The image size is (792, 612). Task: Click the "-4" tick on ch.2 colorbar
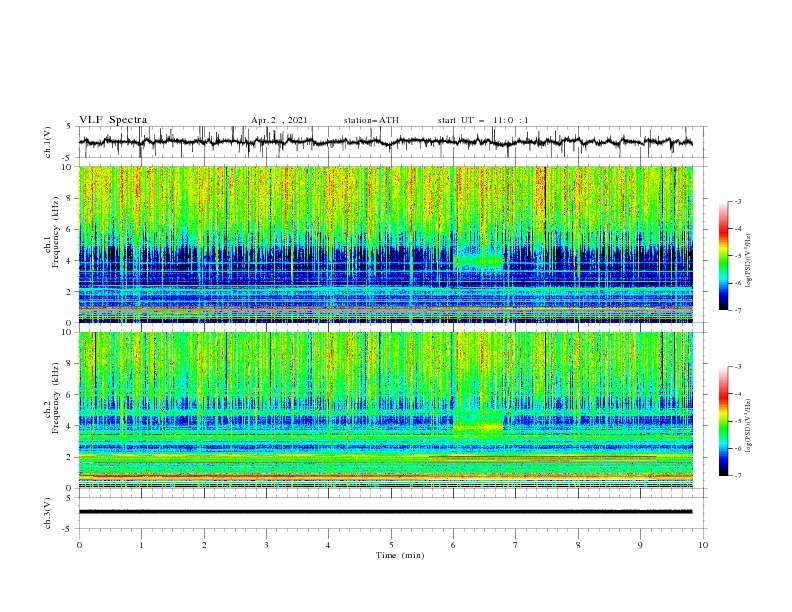click(x=737, y=394)
